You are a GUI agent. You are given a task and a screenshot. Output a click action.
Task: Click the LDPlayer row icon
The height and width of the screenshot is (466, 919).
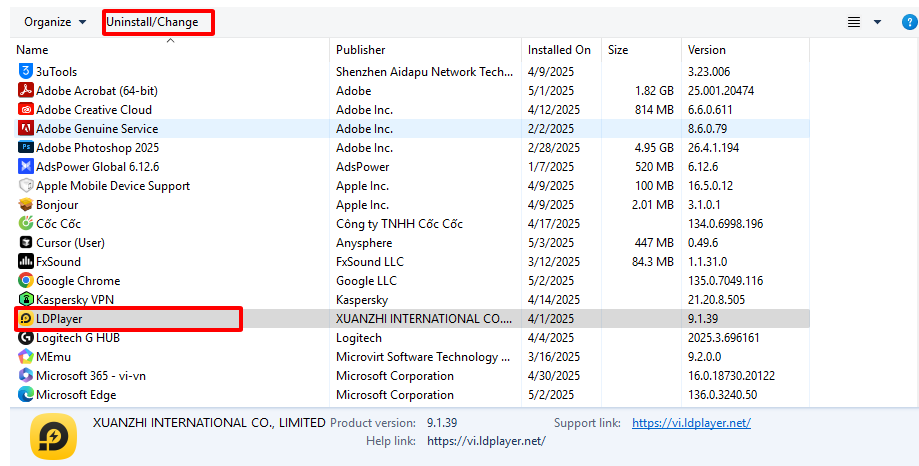point(25,319)
